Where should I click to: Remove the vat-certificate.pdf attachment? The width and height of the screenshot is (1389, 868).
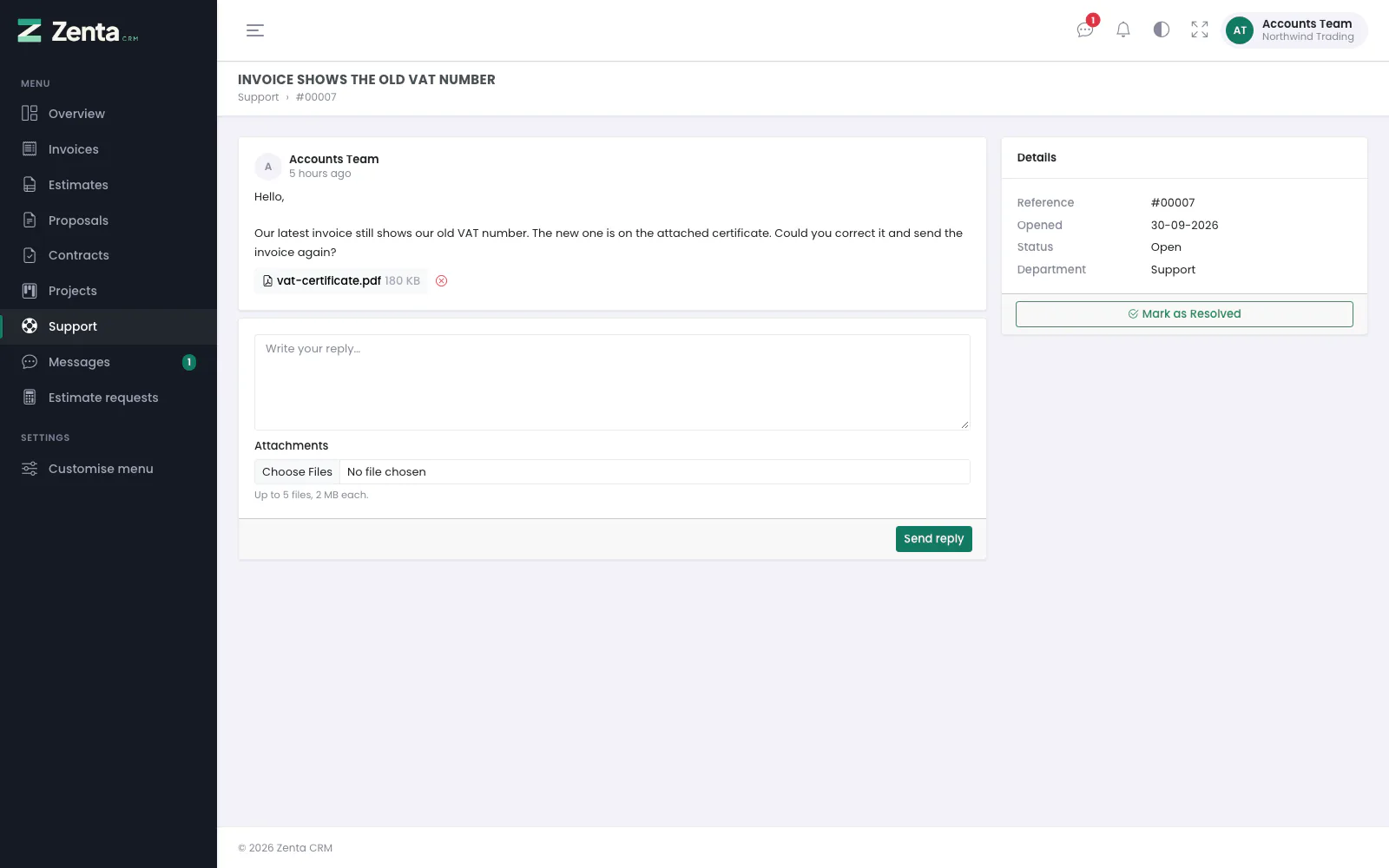pos(441,280)
